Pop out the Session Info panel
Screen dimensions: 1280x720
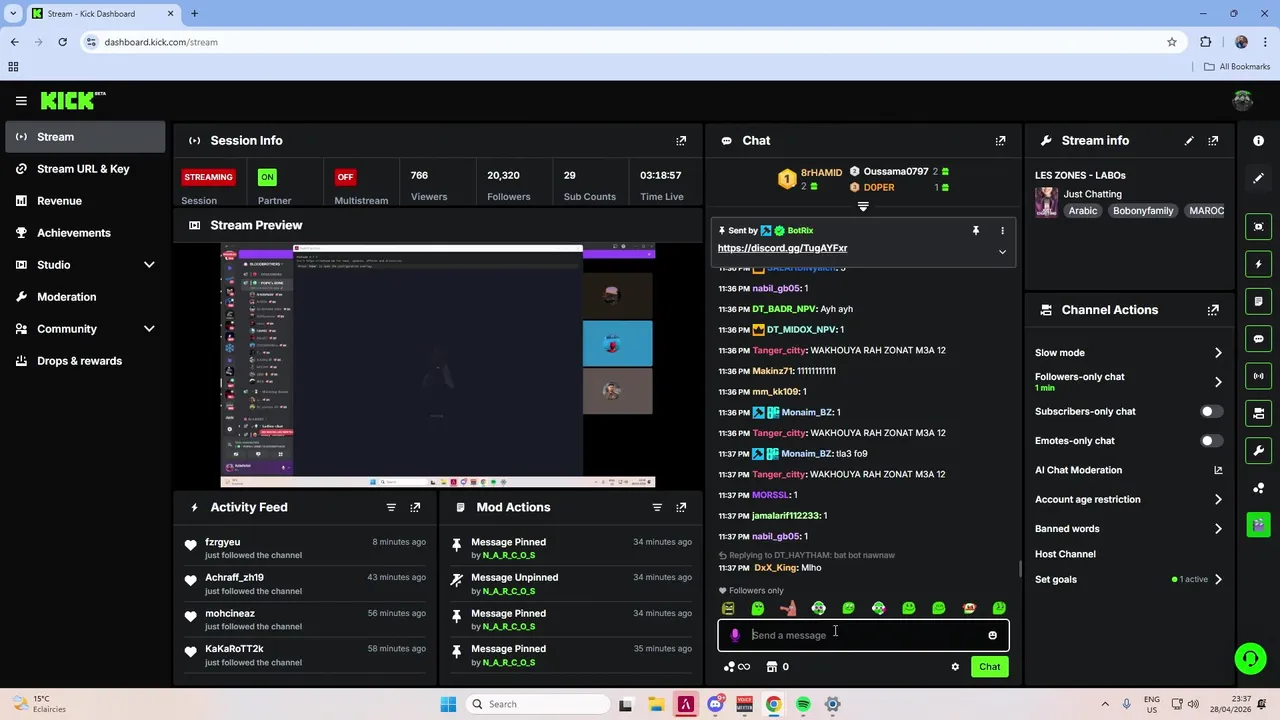coord(681,141)
